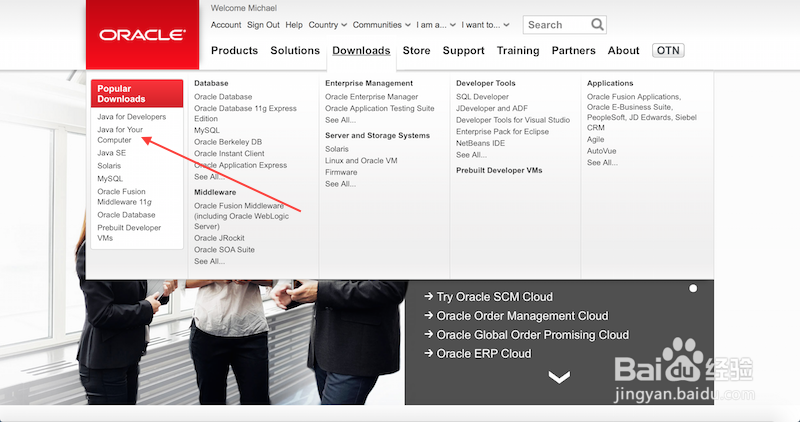Open Oracle Fusion Middleware WebLogic Server link

pyautogui.click(x=241, y=216)
